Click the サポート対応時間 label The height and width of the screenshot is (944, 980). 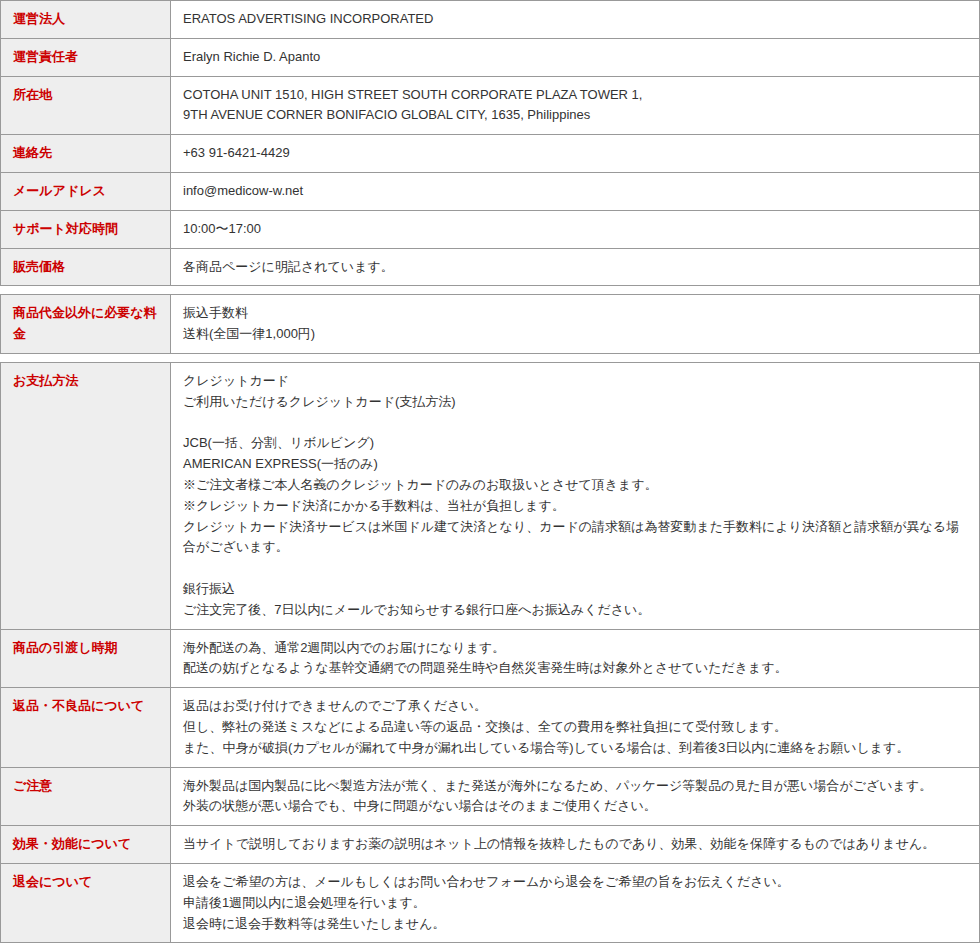65,229
